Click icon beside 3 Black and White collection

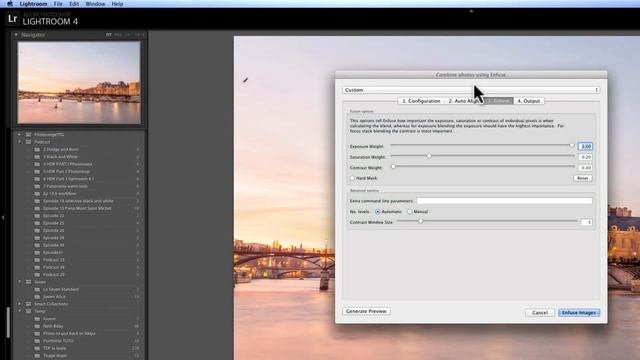tap(37, 157)
